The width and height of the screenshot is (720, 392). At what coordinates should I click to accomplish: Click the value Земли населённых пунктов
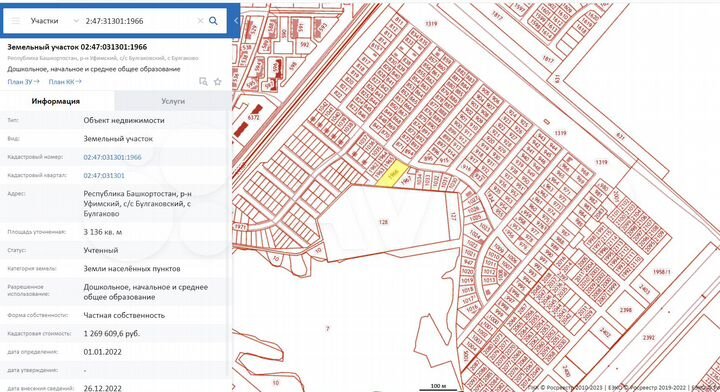coord(132,269)
